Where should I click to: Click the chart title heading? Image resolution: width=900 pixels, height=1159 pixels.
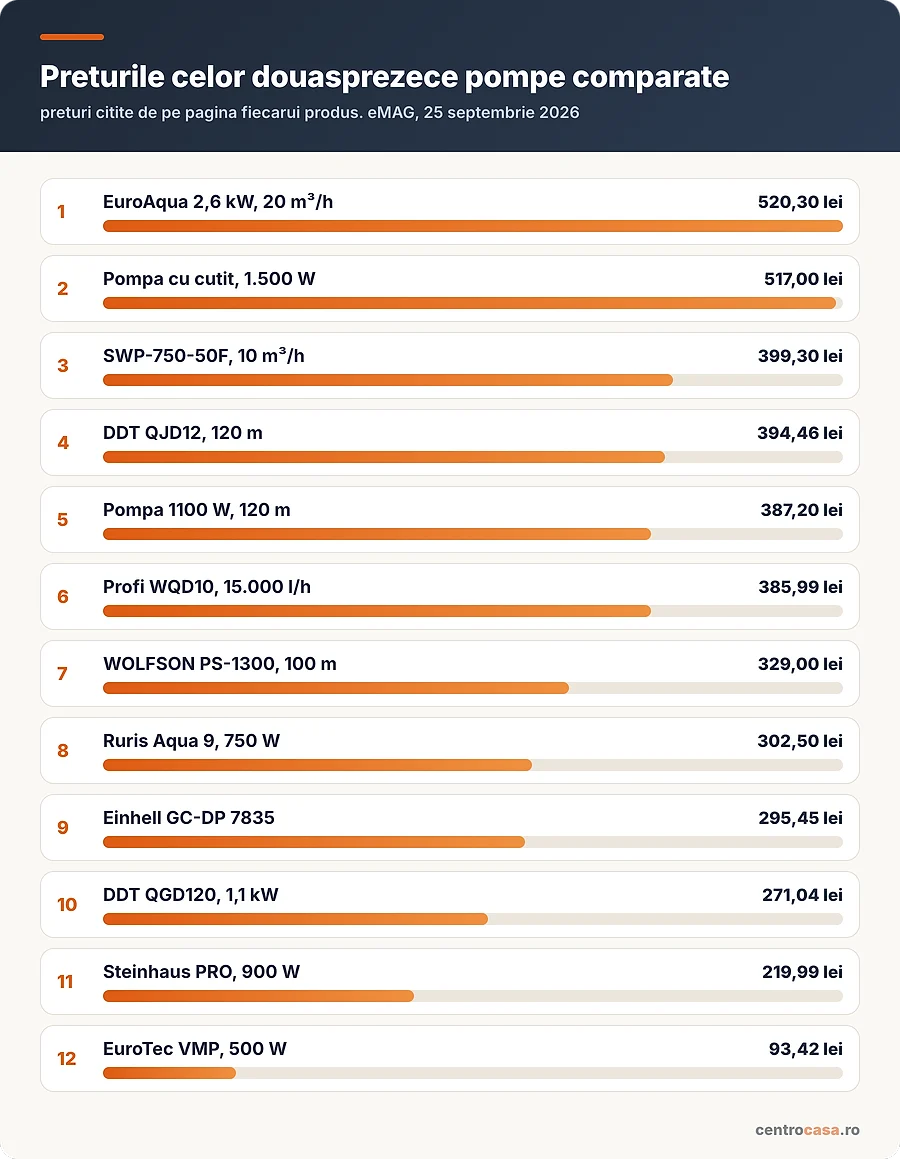pyautogui.click(x=384, y=77)
